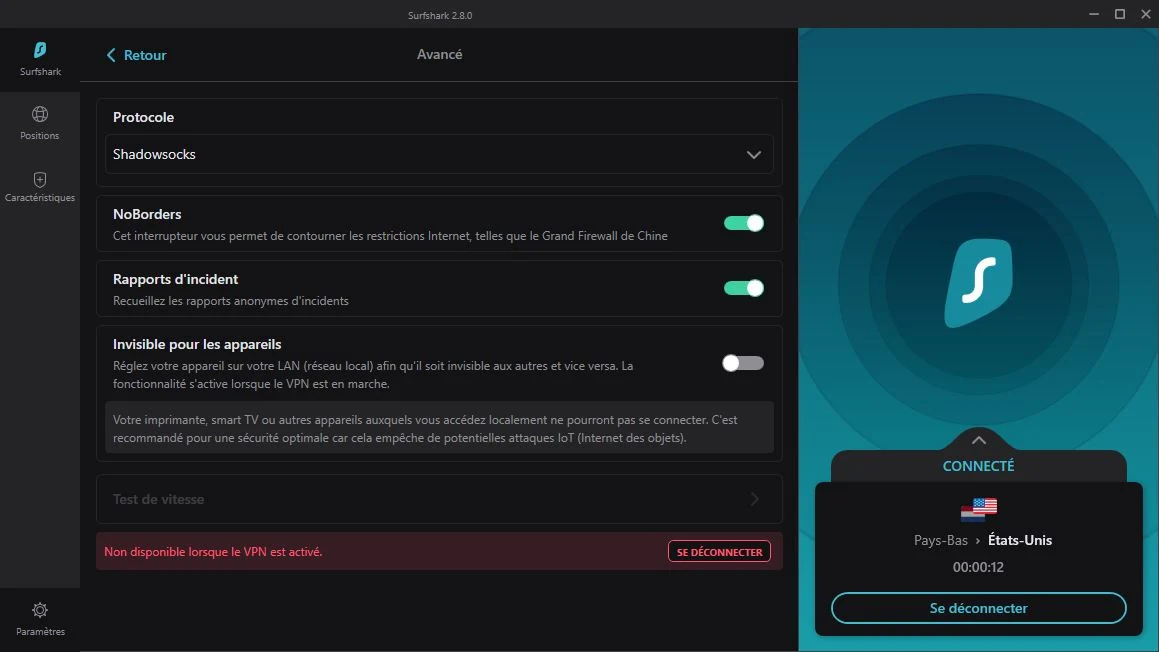Screen dimensions: 1159x652
Task: Click the large Se déconnecter button
Action: (x=979, y=608)
